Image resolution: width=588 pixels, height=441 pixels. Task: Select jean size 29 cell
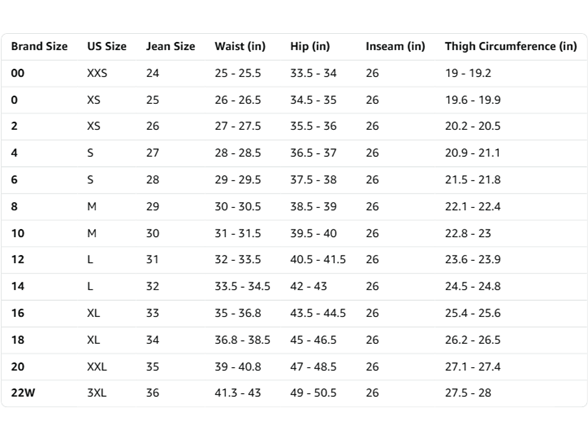click(153, 206)
